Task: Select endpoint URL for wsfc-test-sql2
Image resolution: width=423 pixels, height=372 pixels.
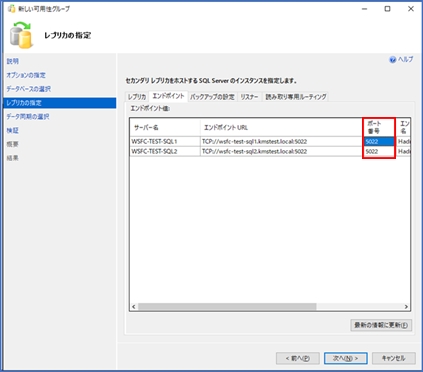Action: pyautogui.click(x=281, y=151)
